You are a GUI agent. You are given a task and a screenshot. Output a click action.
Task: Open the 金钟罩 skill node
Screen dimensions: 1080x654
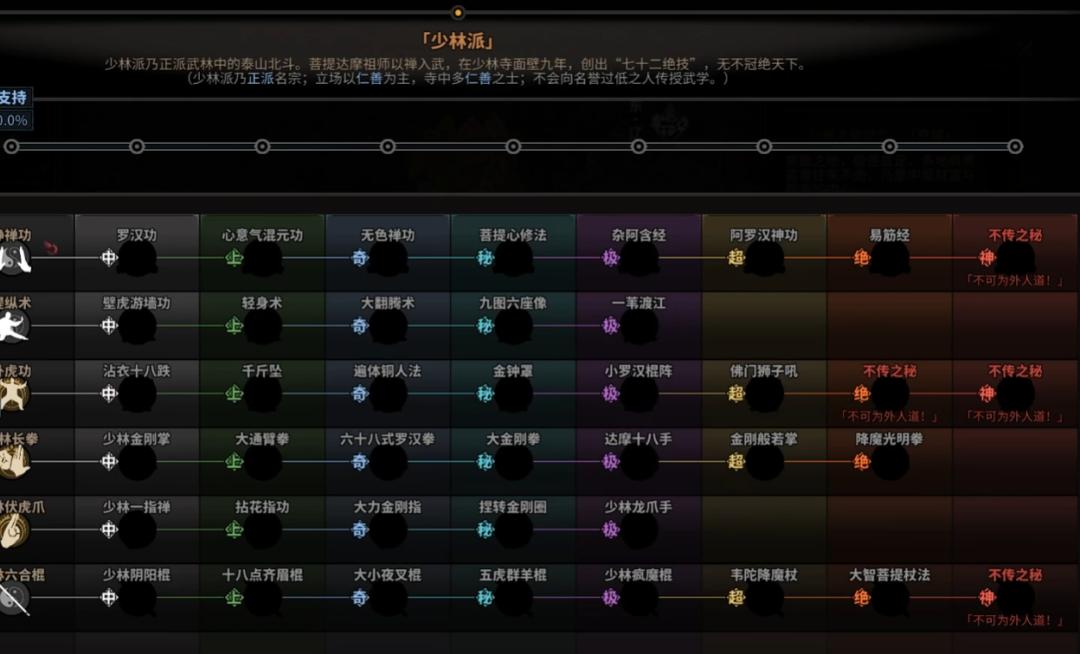[x=514, y=394]
